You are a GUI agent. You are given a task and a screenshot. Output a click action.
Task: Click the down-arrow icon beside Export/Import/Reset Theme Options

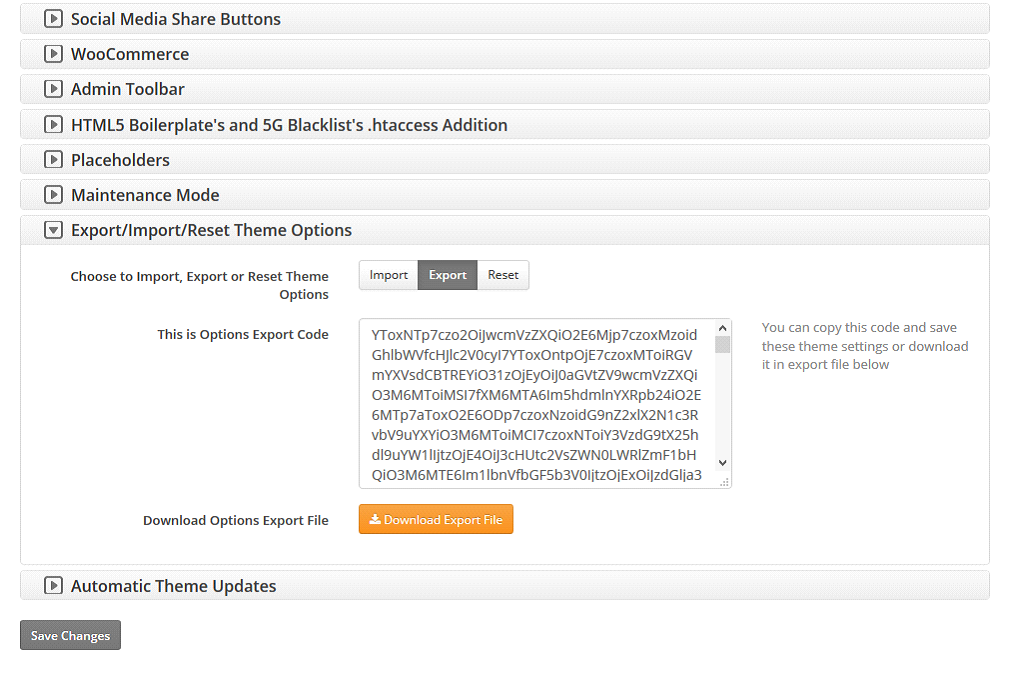(53, 230)
